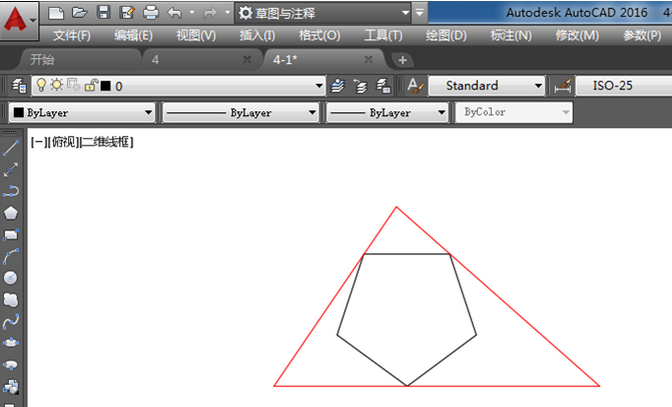Select the Revision Cloud tool
672x407 pixels.
11,299
